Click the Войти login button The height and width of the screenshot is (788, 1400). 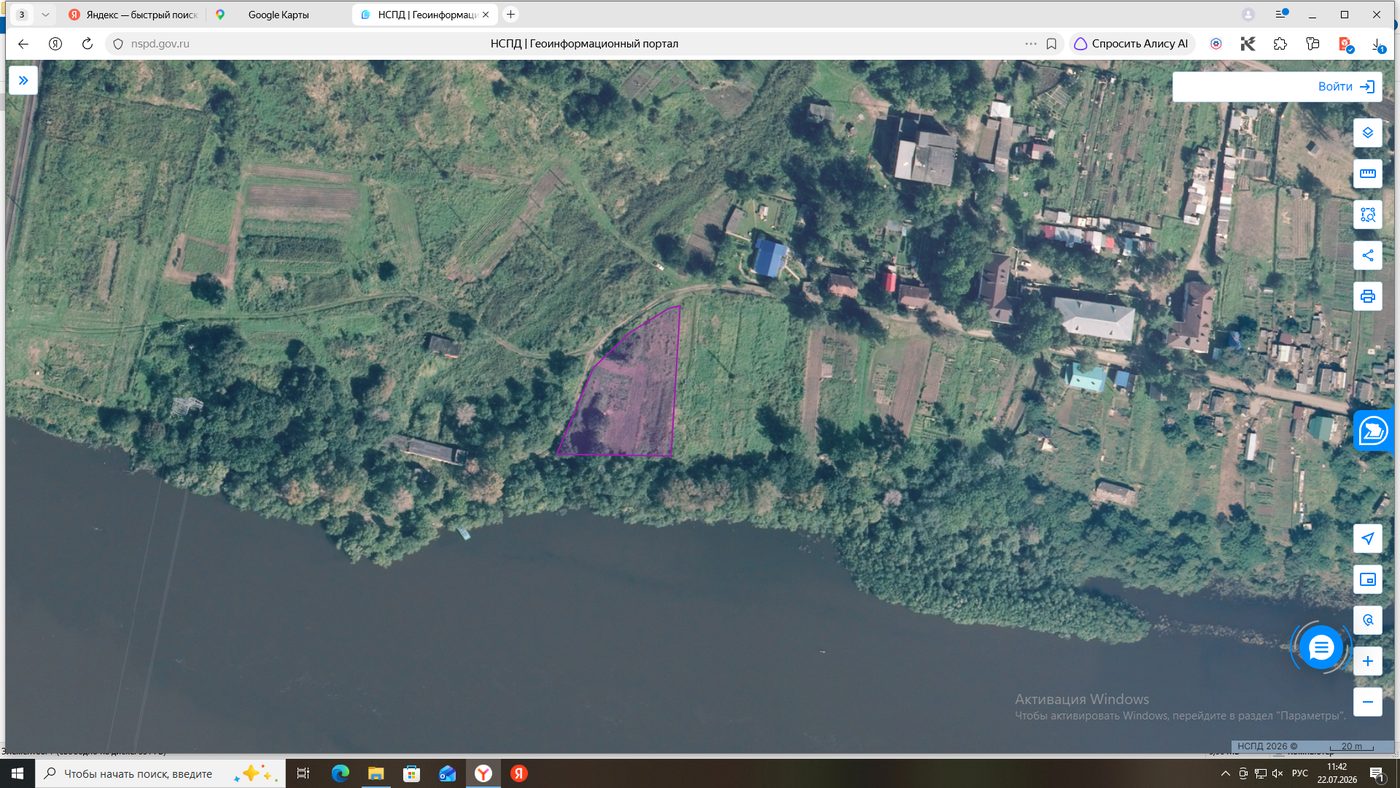point(1277,87)
